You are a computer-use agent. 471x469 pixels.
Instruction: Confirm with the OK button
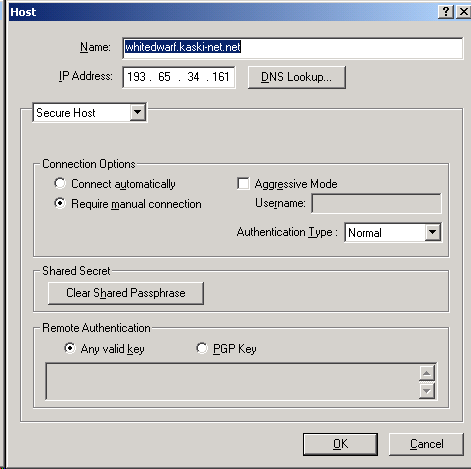[340, 444]
